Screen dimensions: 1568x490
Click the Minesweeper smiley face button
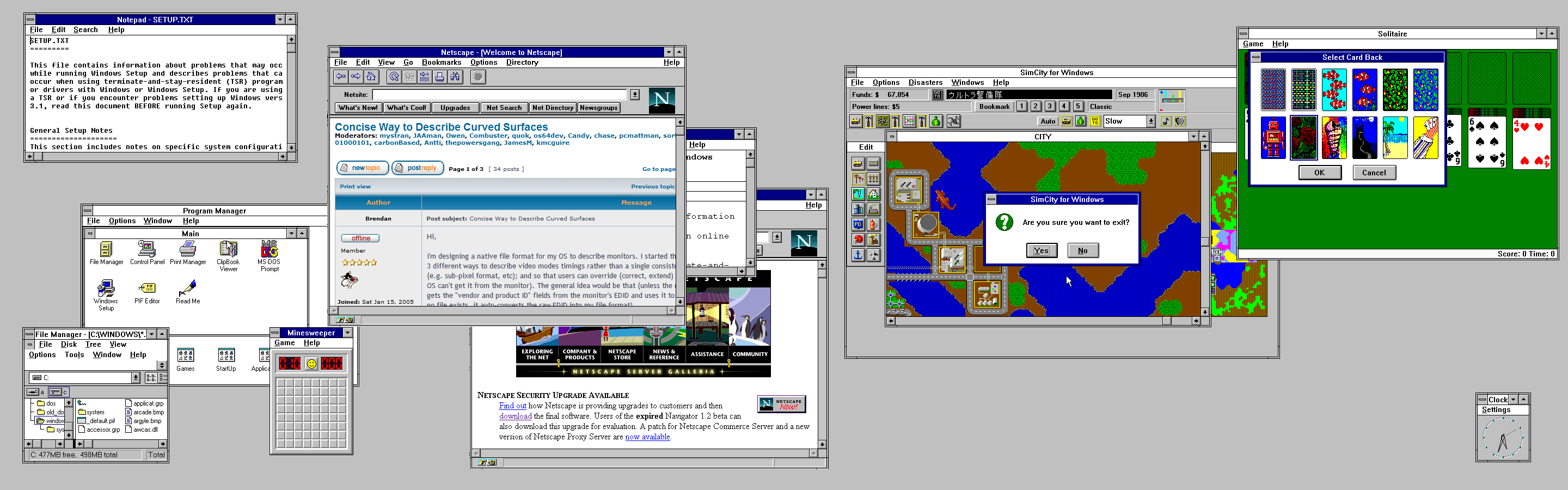click(311, 363)
